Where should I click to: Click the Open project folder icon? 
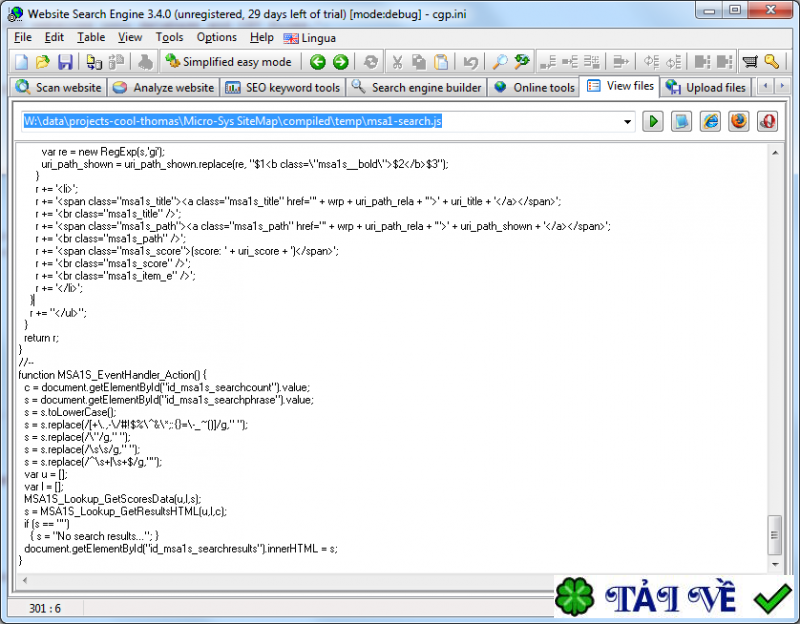(43, 62)
